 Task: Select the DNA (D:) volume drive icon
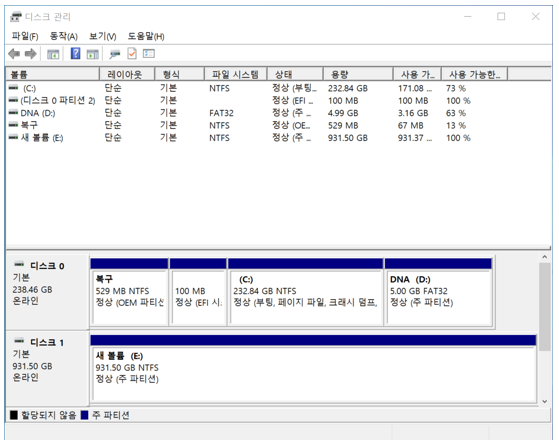click(x=14, y=112)
